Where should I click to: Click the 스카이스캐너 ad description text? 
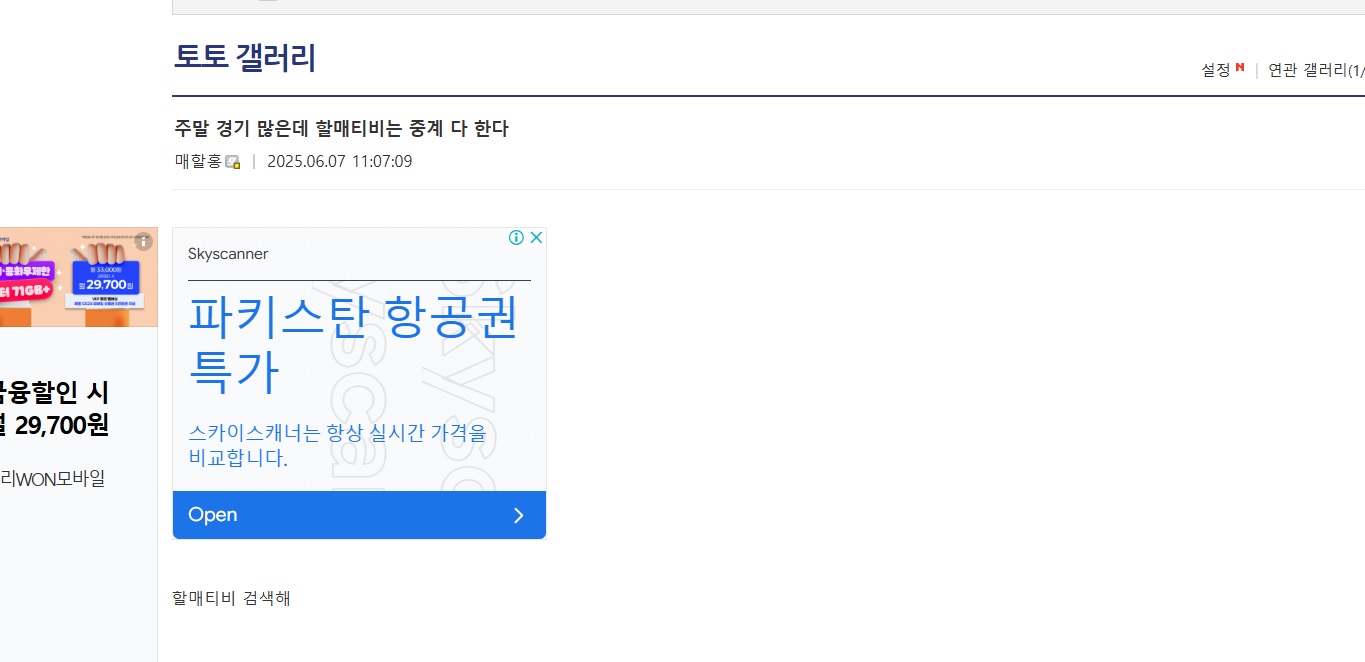click(343, 446)
